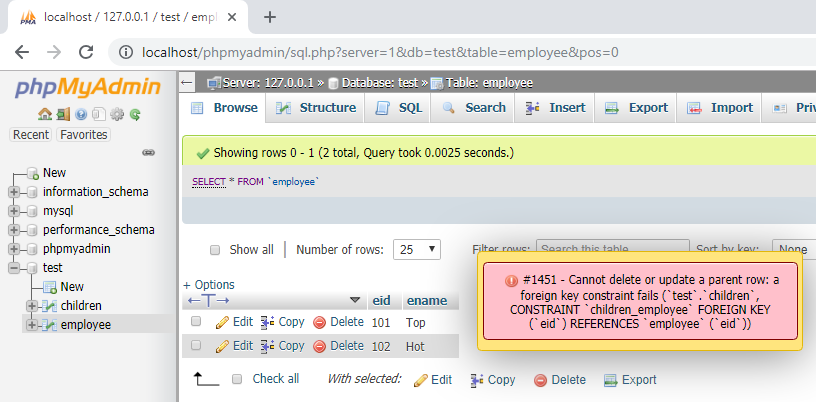Tick the checkbox for row 101

tap(196, 322)
